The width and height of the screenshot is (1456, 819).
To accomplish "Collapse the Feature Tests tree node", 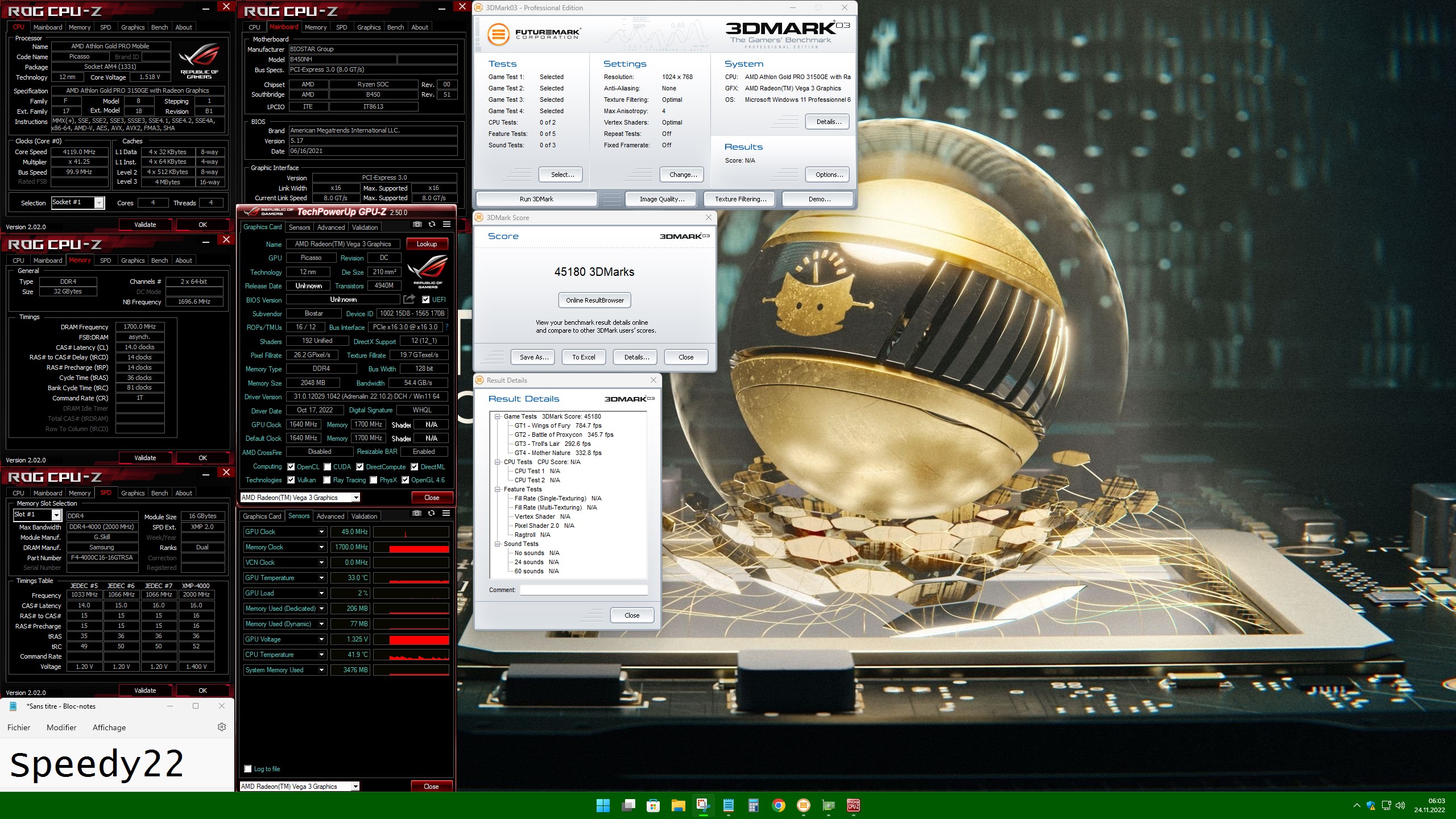I will 497,489.
